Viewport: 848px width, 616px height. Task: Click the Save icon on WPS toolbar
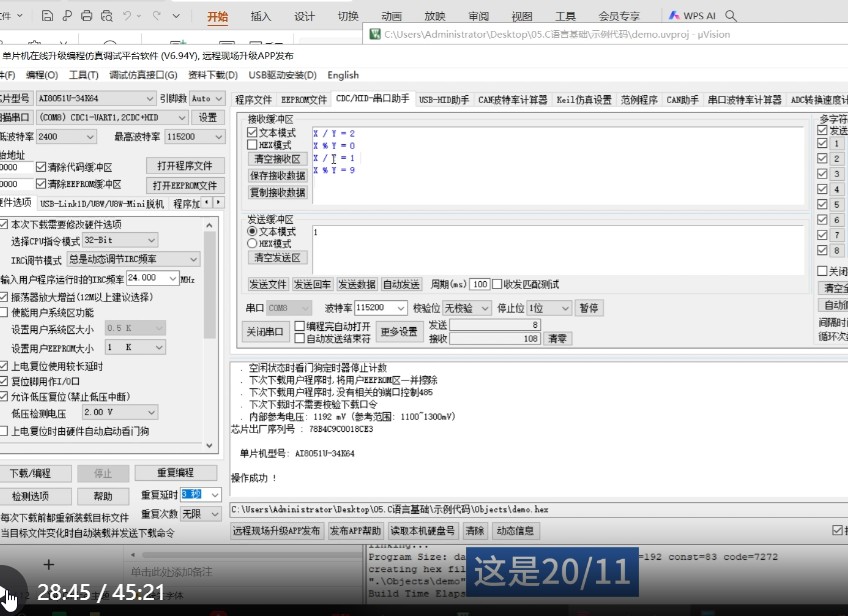(x=48, y=15)
